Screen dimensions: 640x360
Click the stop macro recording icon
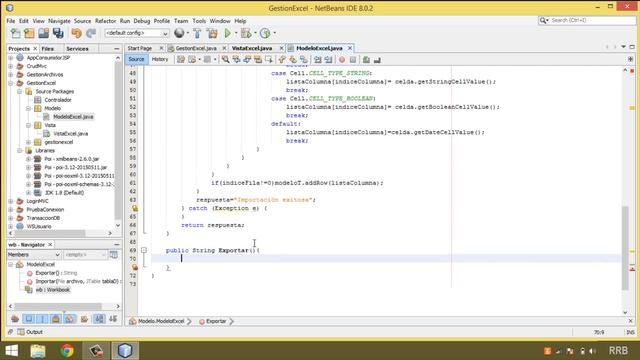353,60
